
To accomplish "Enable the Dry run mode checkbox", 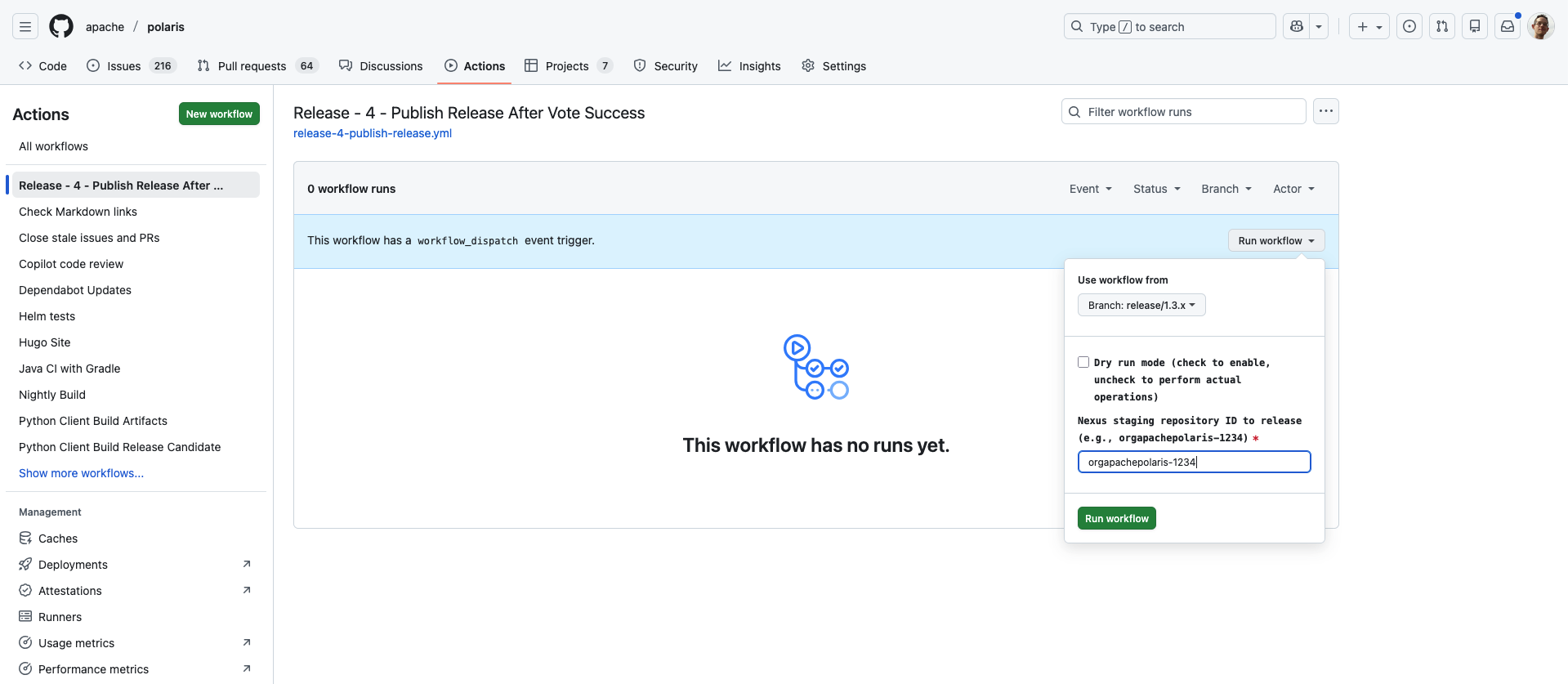I will [1083, 362].
